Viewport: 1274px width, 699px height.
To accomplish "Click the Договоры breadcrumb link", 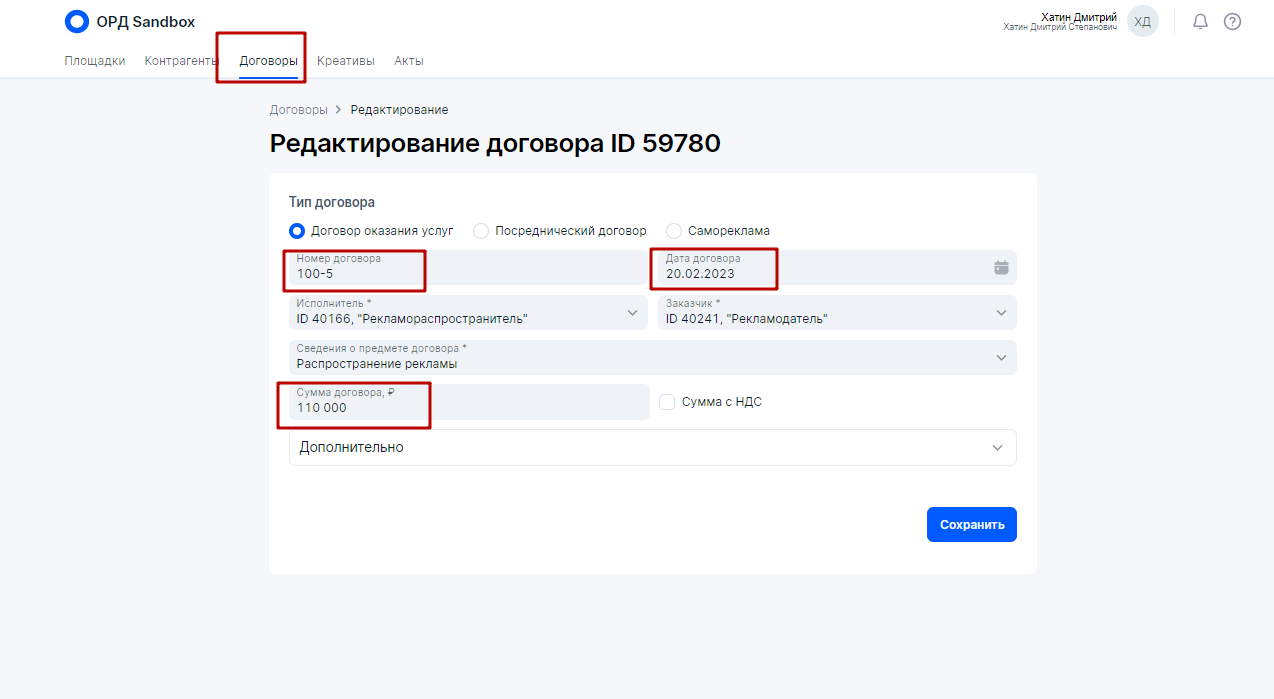I will click(298, 110).
